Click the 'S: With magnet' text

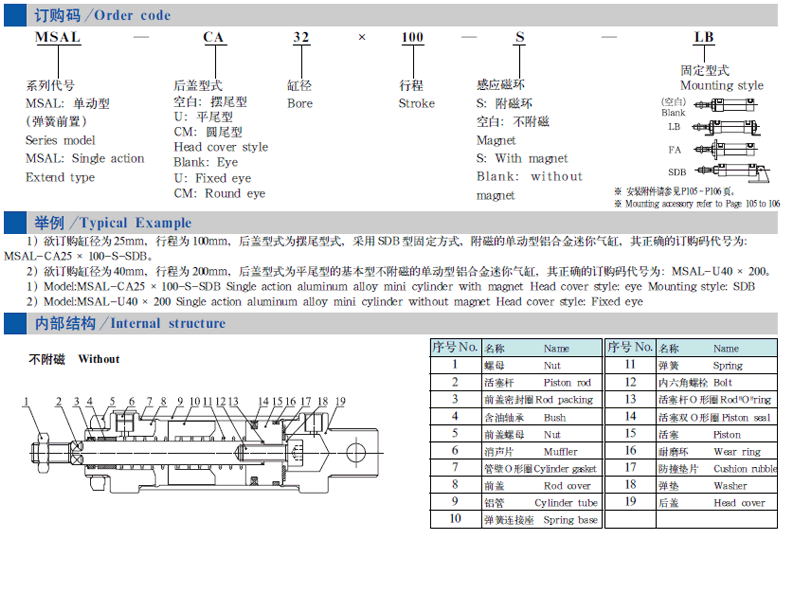coord(522,158)
